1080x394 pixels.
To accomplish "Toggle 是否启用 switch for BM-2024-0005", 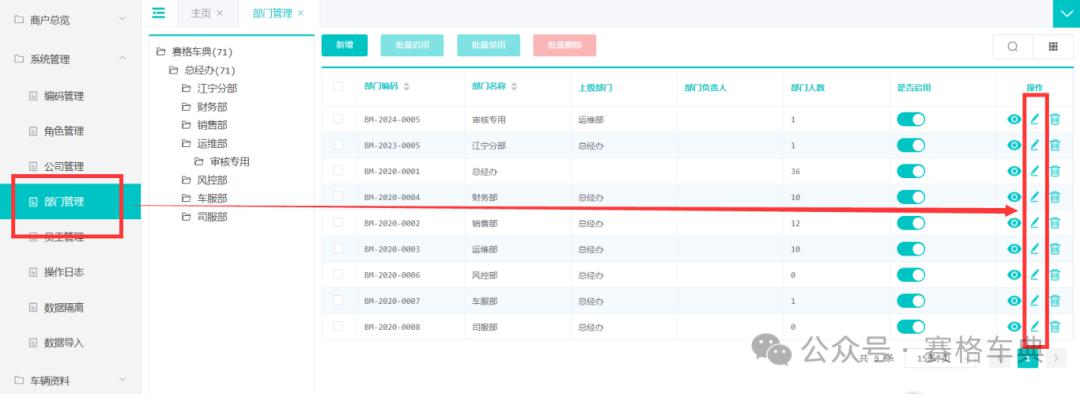I will (911, 119).
